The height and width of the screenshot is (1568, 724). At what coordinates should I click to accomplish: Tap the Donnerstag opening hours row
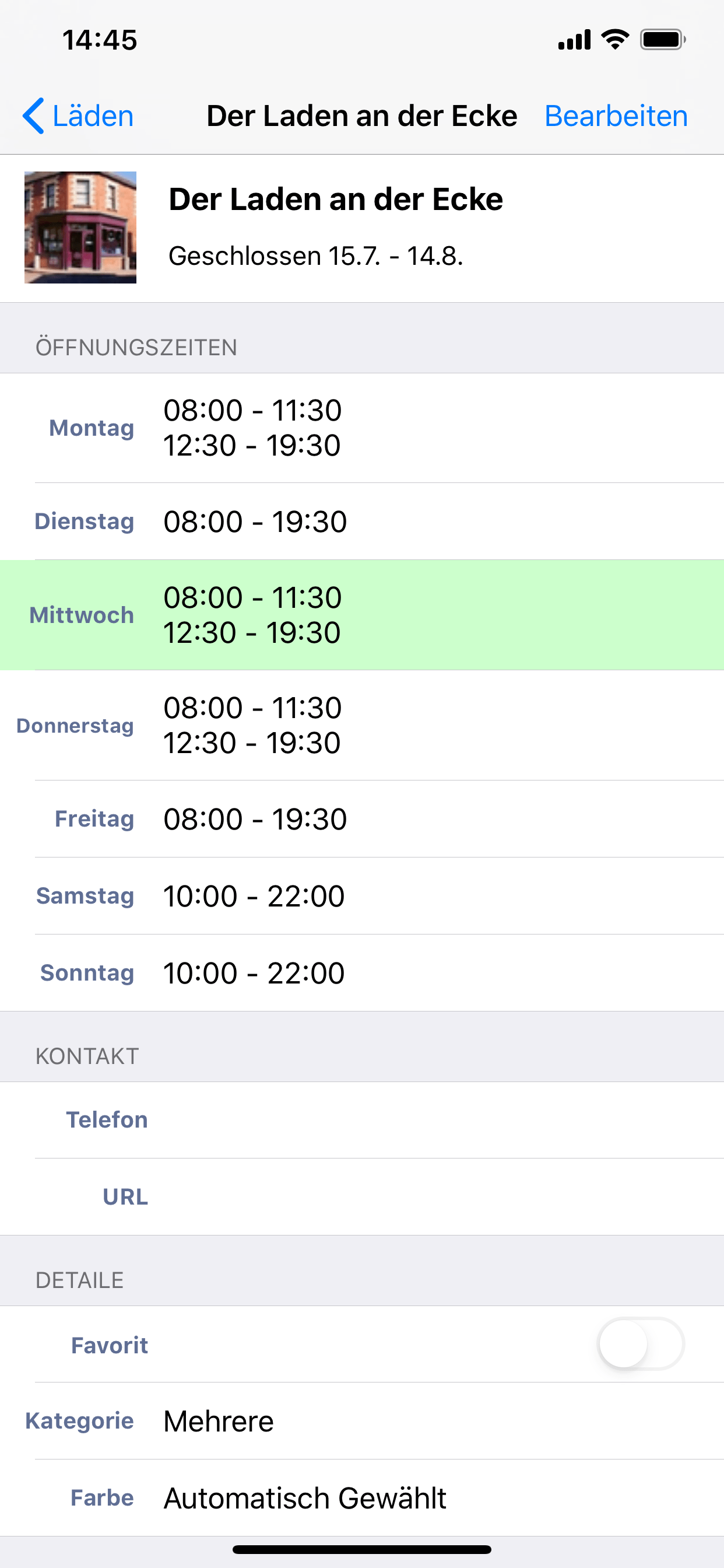coord(362,725)
